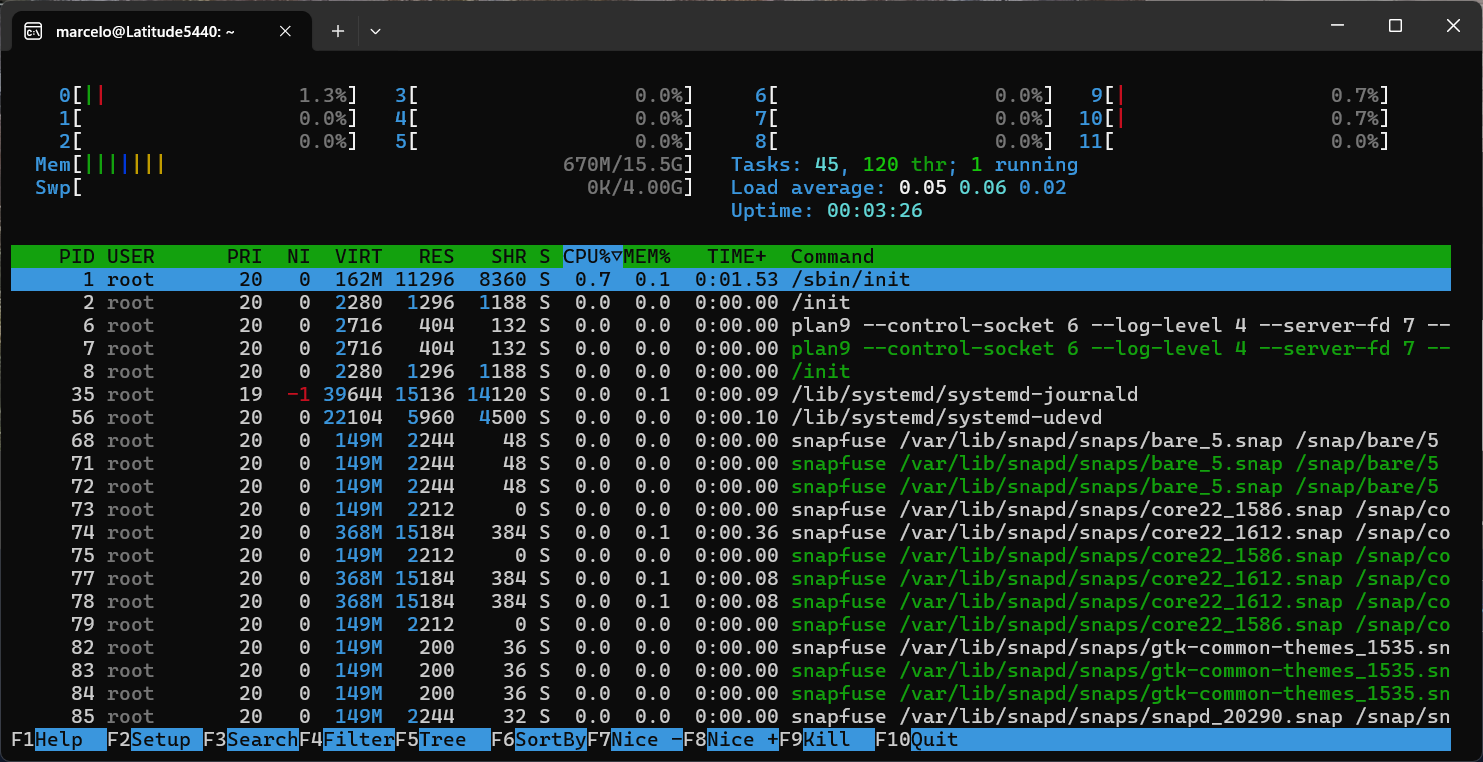This screenshot has width=1483, height=762.
Task: Open a new terminal tab with plus
Action: (x=338, y=31)
